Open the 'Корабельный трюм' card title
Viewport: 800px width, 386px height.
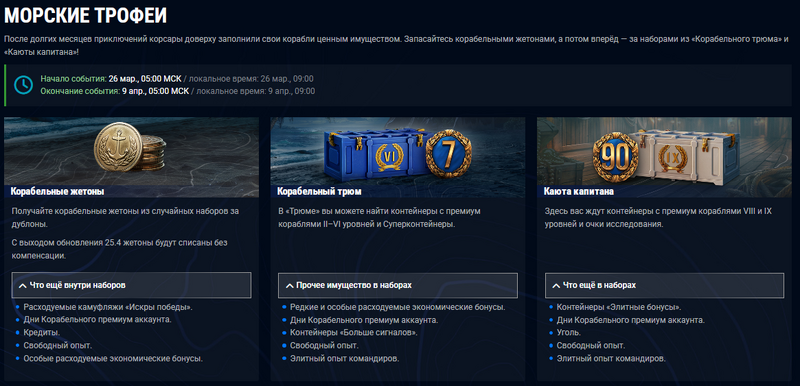(319, 192)
